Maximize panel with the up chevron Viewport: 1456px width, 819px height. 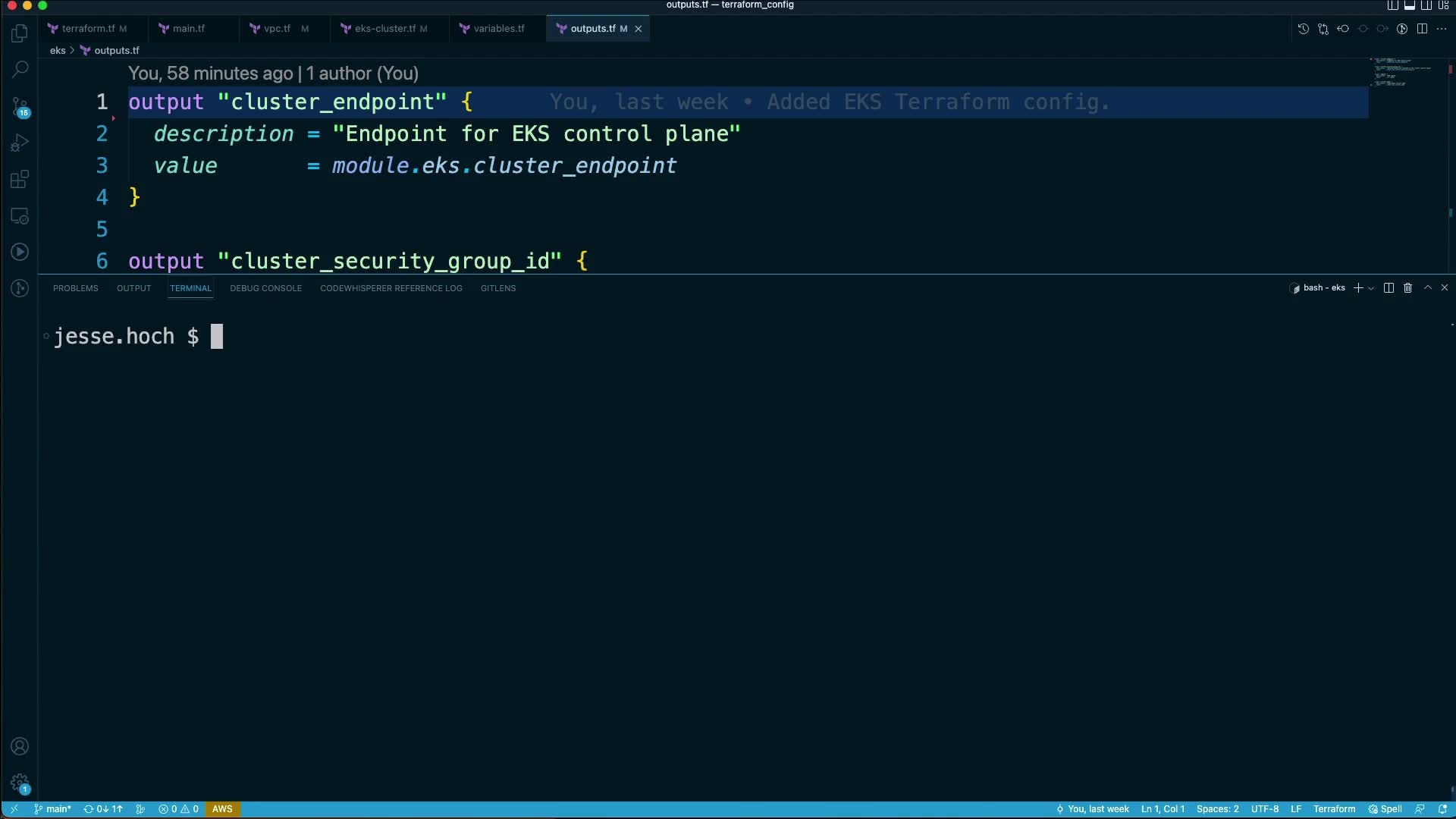coord(1427,288)
